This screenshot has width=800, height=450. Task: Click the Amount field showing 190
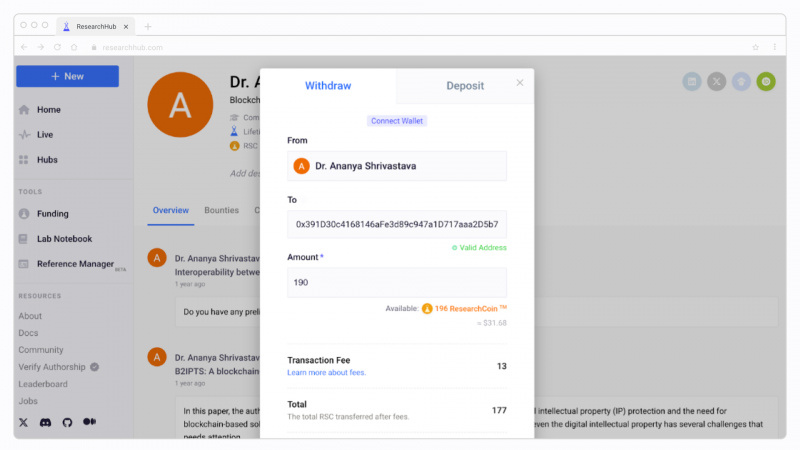pos(397,283)
